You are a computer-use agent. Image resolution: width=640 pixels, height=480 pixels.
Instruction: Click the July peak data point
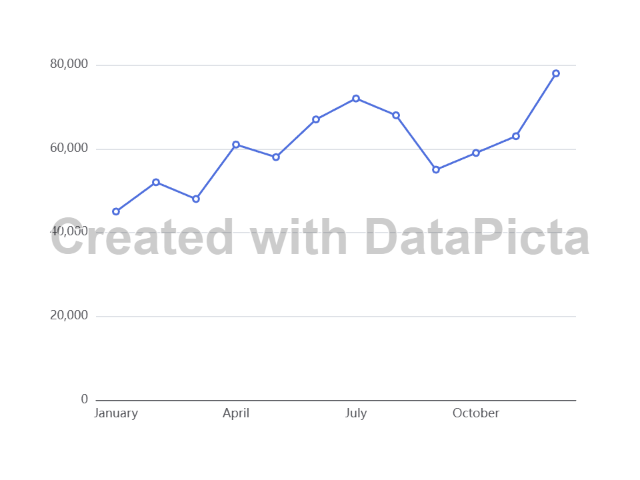(356, 98)
